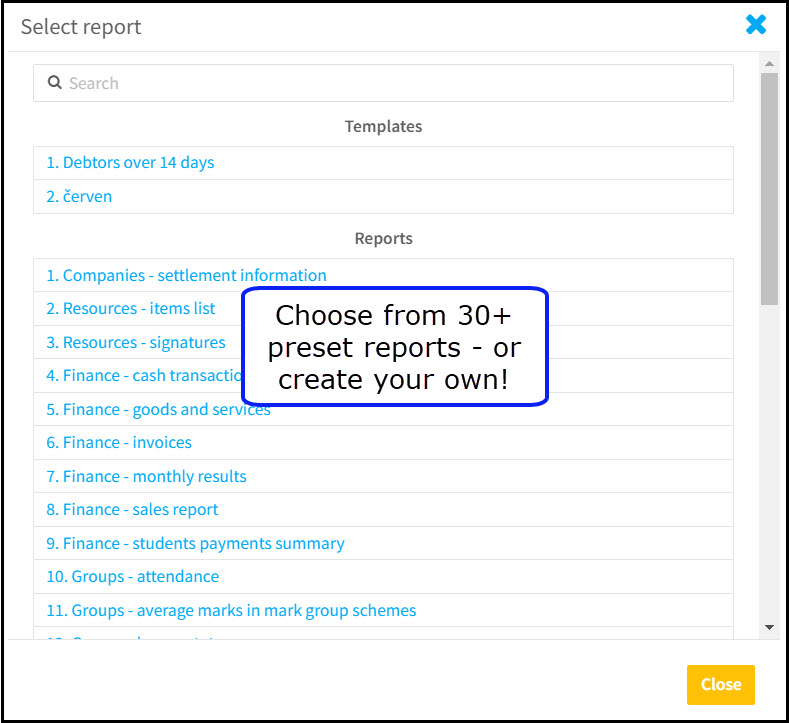Select Resources - signatures report

pos(136,342)
